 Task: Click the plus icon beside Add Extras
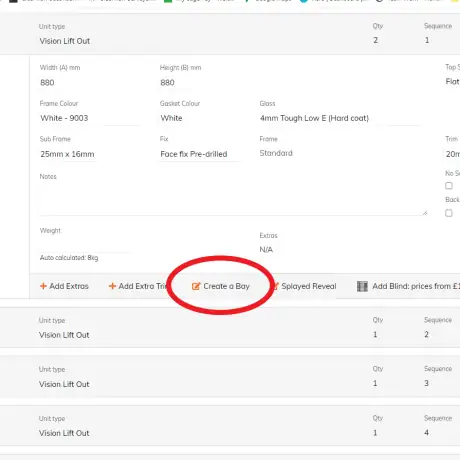tap(43, 286)
